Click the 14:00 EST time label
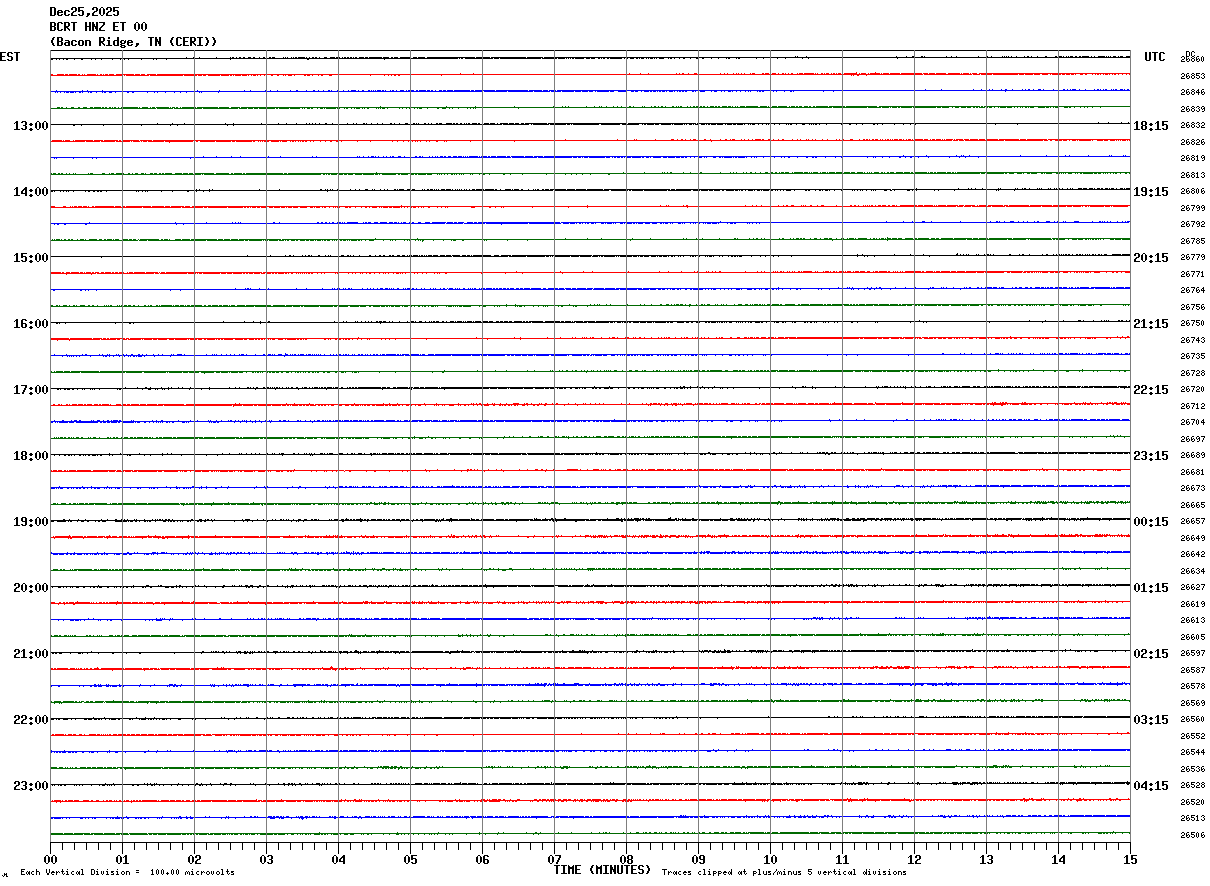Viewport: 1210px width, 886px height. (30, 192)
